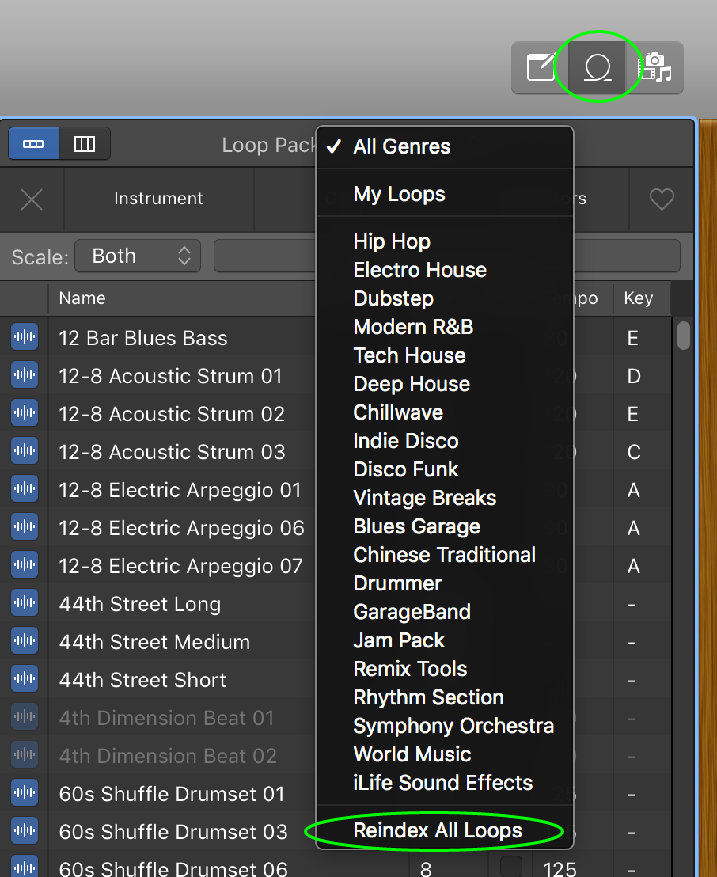Click the waveform icon for 60s Shuffle Drumset 01
Screen dimensions: 717x877
[24, 794]
